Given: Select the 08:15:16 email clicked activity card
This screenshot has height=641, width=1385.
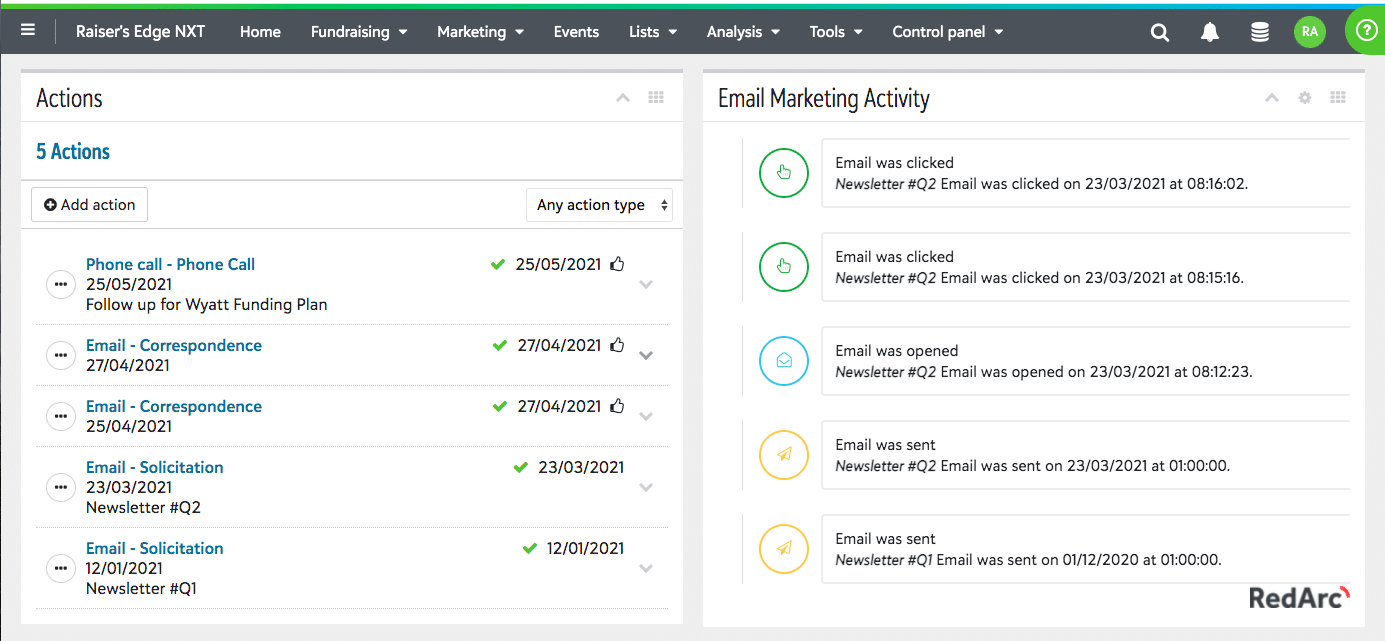Looking at the screenshot, I should coord(1085,267).
